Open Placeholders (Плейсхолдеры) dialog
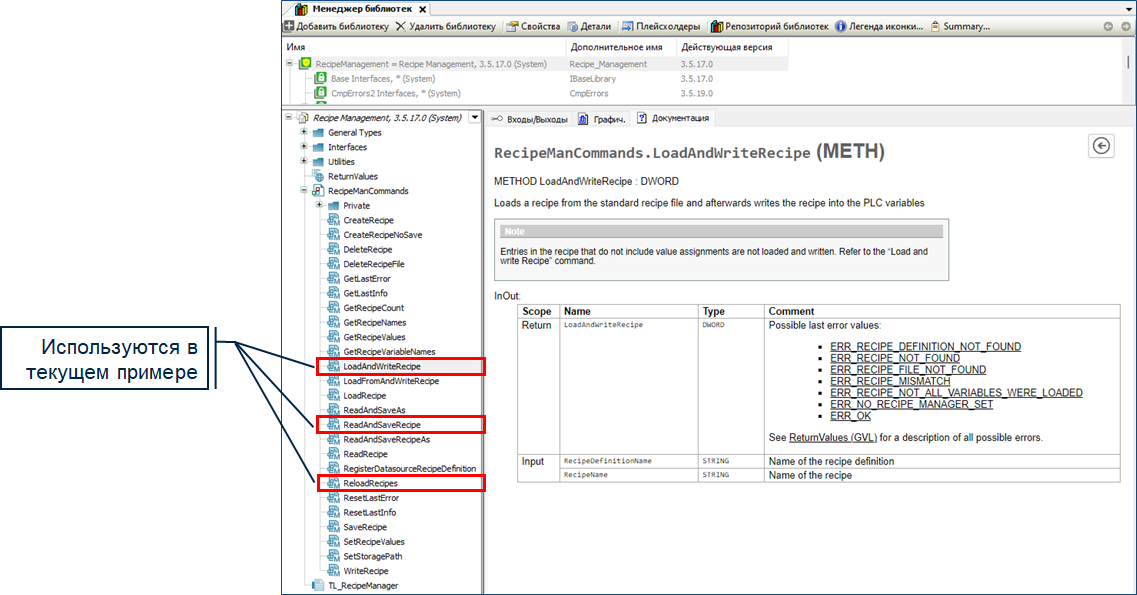The width and height of the screenshot is (1137, 595). 662,26
